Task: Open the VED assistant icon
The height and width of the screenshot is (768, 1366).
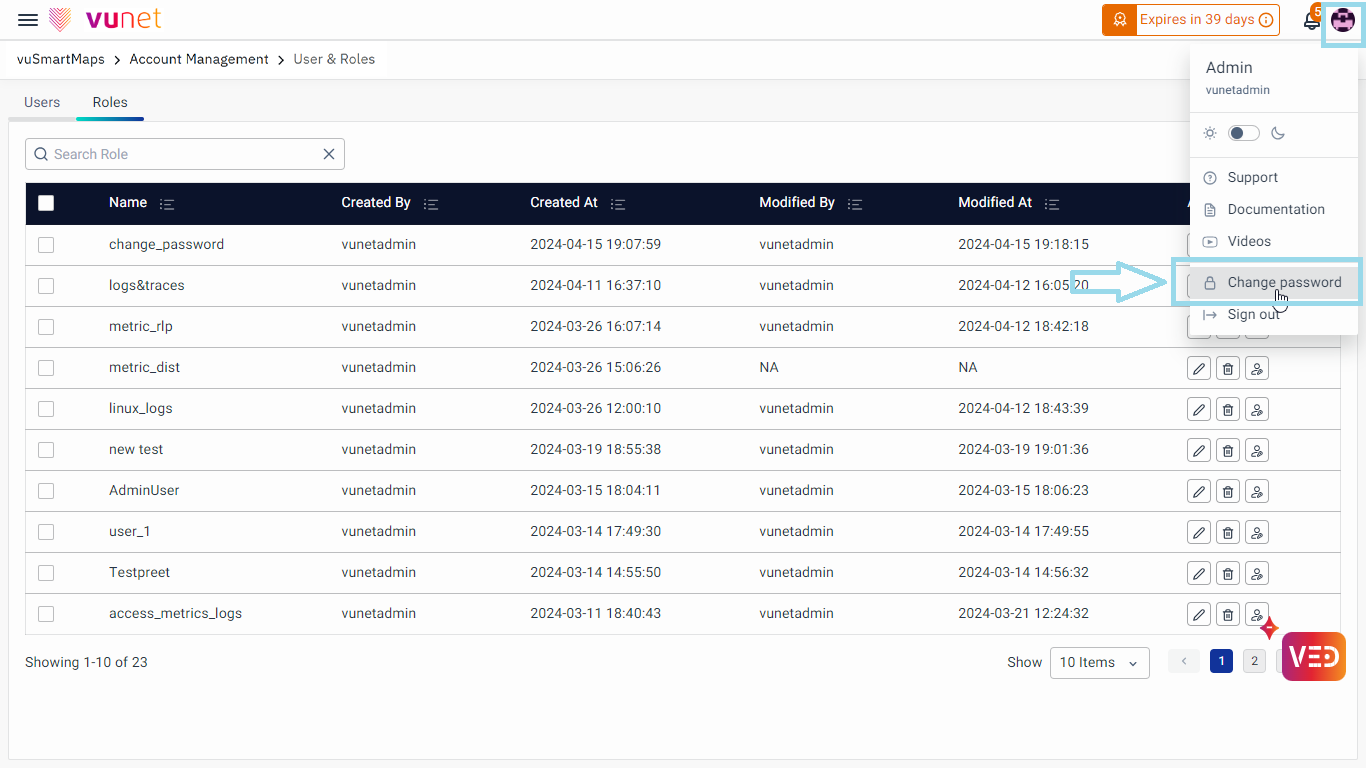Action: click(x=1313, y=656)
